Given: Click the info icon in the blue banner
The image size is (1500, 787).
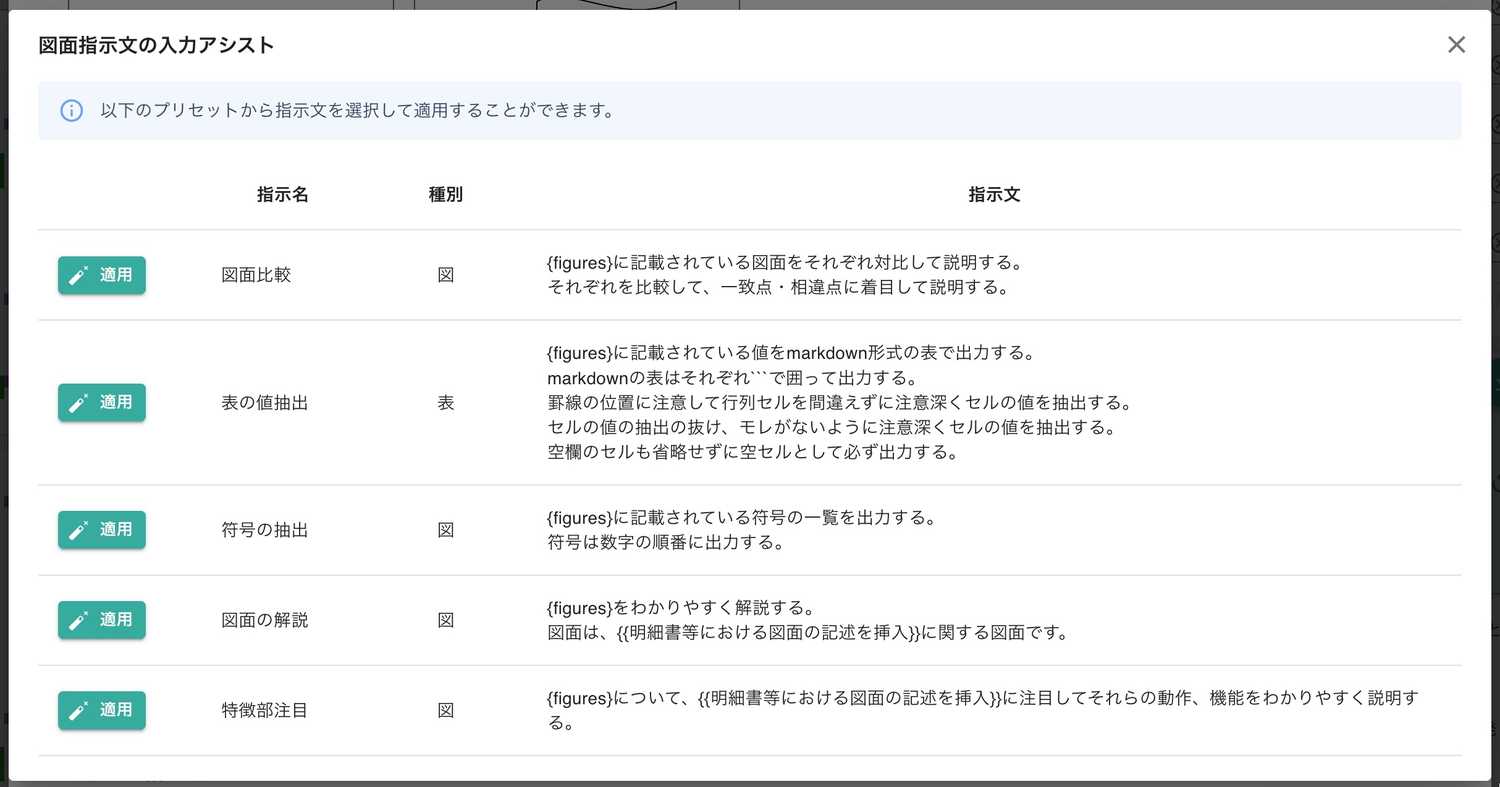Looking at the screenshot, I should pyautogui.click(x=71, y=110).
